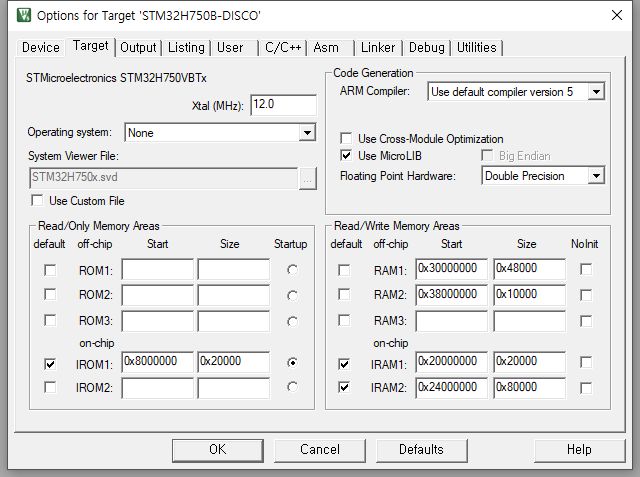Select ROM2 Startup radio button
Screen dimensions: 640x477
click(292, 295)
